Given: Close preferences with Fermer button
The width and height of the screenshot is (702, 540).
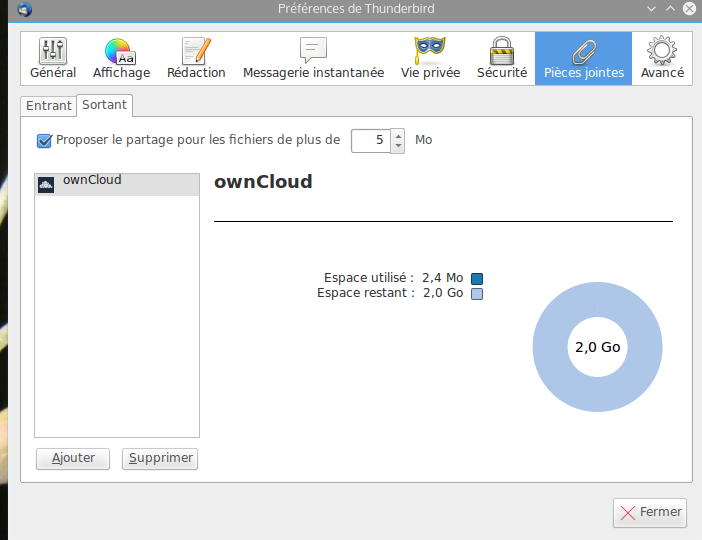Looking at the screenshot, I should click(x=650, y=512).
